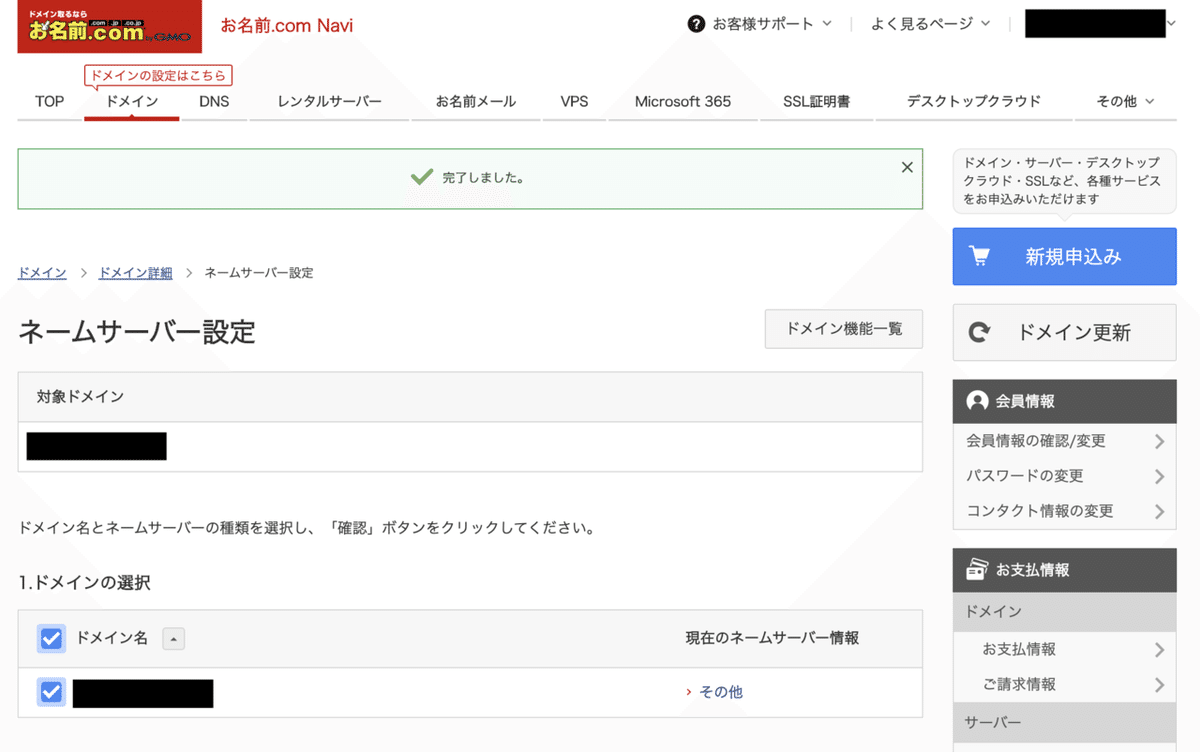Expand the お客様サポート dropdown
This screenshot has height=752, width=1200.
tap(760, 23)
